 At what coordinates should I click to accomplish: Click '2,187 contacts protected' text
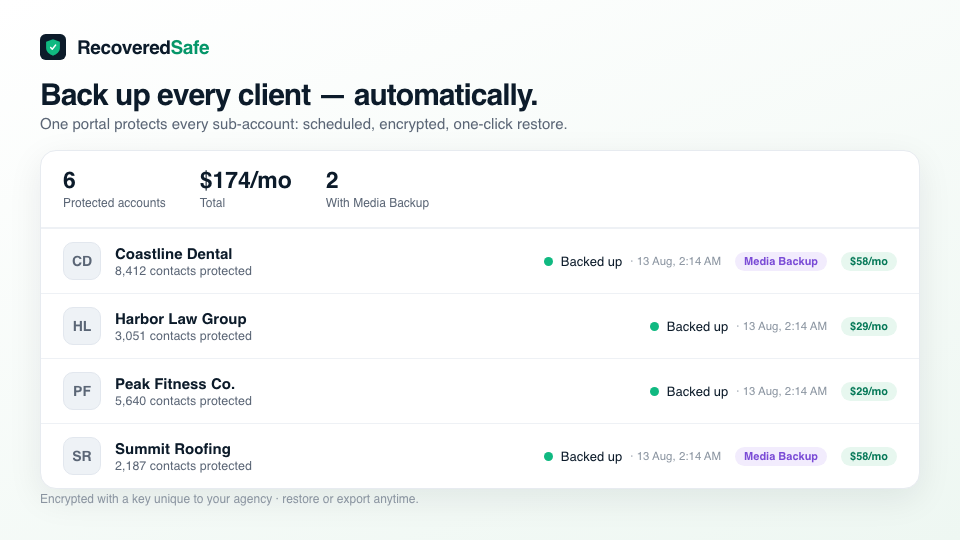[183, 465]
